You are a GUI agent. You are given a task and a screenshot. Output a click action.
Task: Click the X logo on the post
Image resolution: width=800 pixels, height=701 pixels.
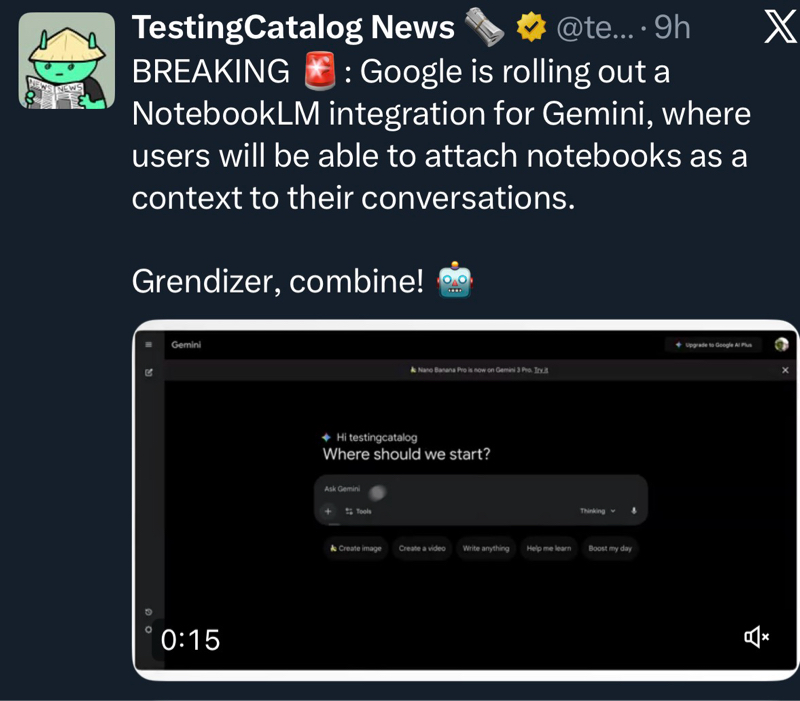[x=778, y=28]
